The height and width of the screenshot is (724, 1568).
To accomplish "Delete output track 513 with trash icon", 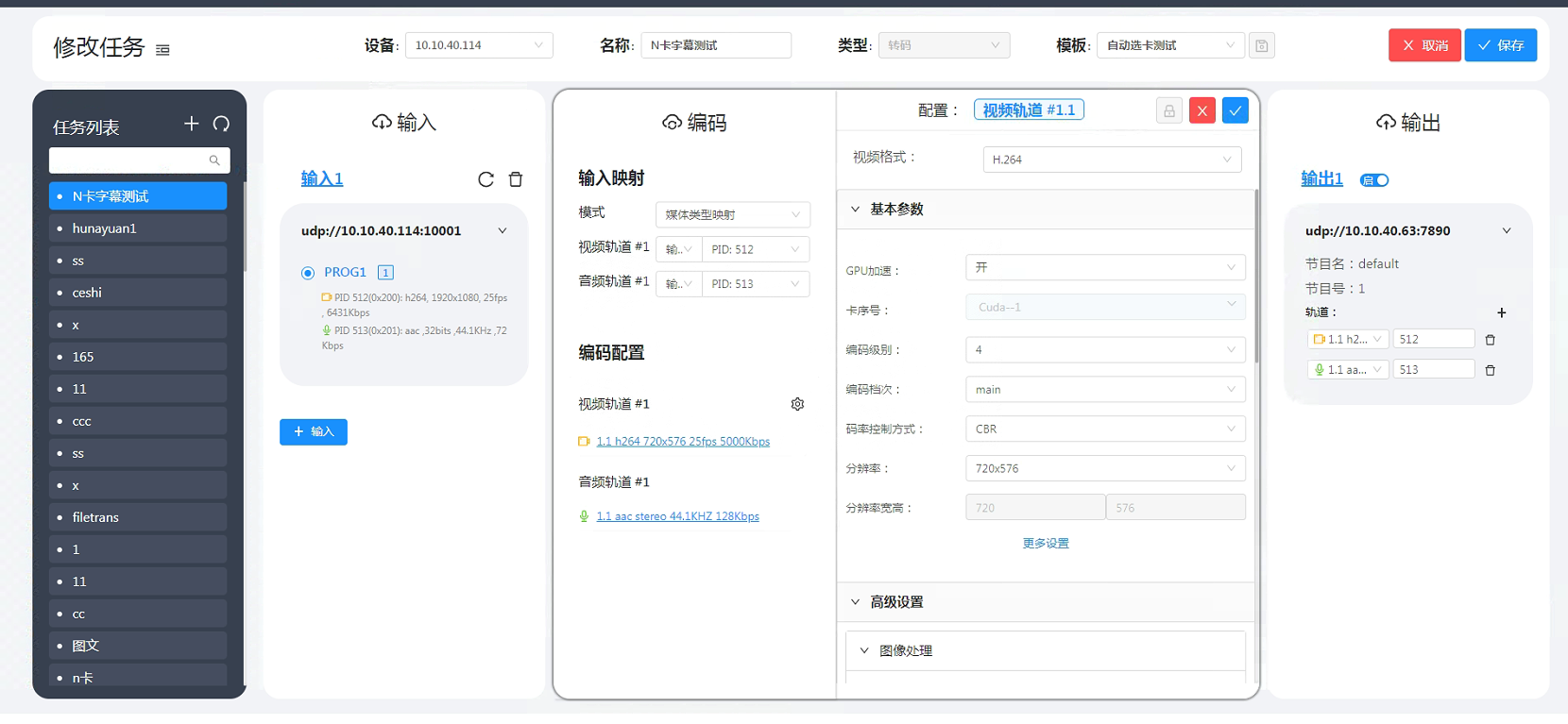I will point(1491,370).
